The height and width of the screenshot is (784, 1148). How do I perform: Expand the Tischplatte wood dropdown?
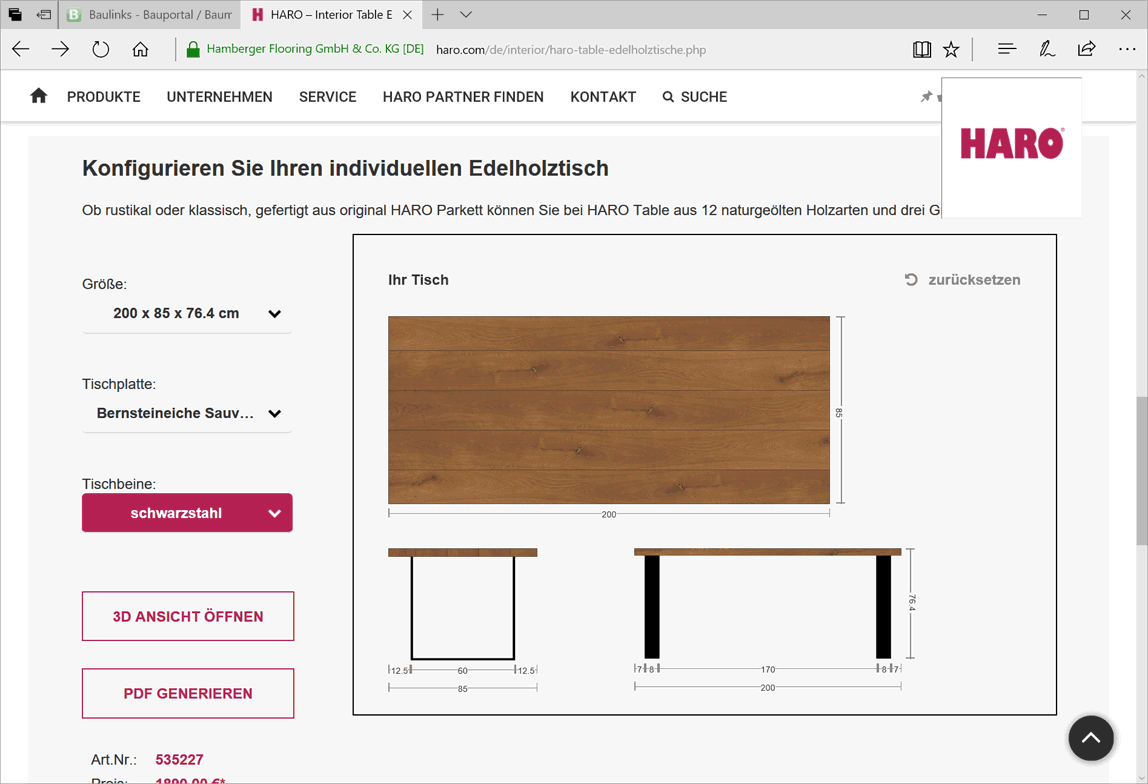(x=187, y=414)
